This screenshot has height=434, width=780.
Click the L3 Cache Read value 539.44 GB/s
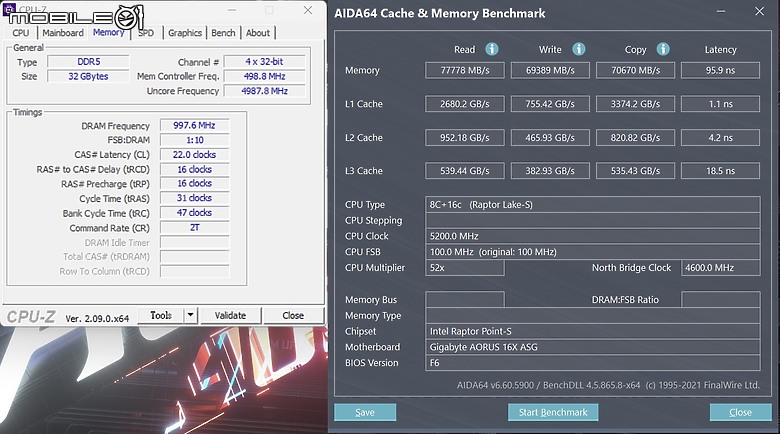pyautogui.click(x=465, y=171)
